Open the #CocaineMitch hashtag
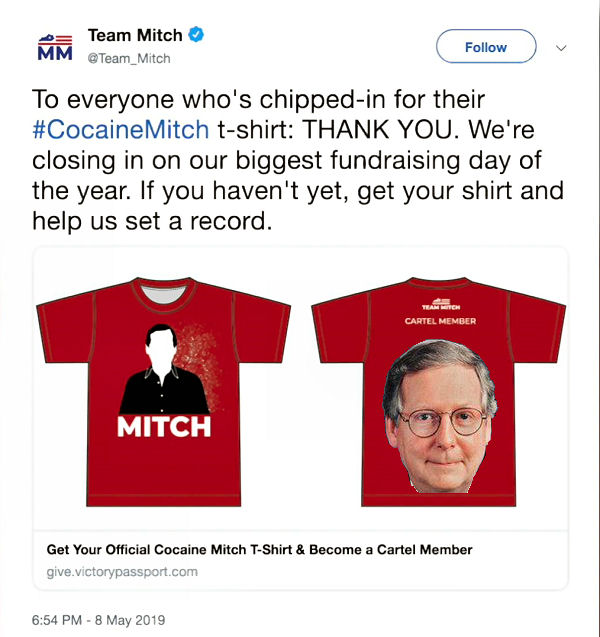Image resolution: width=600 pixels, height=637 pixels. [121, 130]
